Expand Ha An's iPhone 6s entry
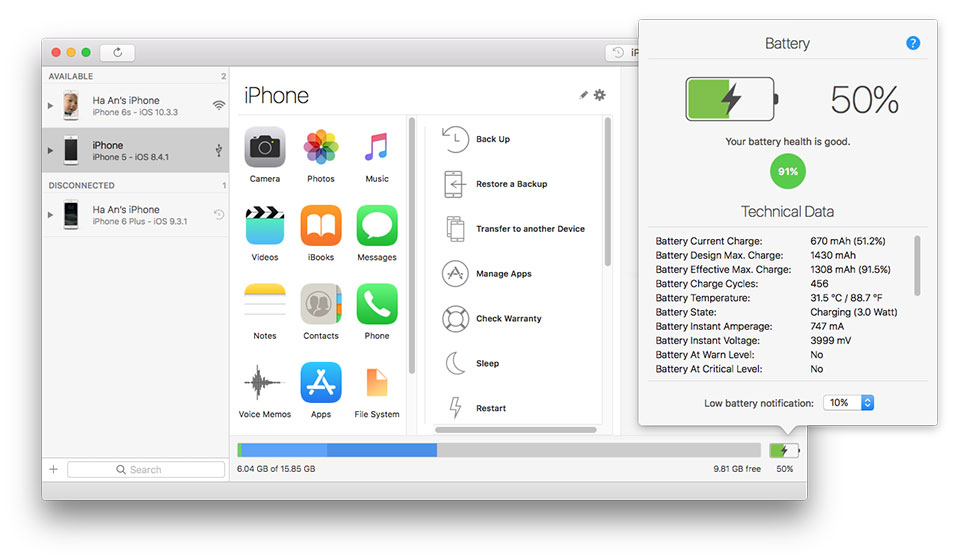960x560 pixels. click(x=51, y=105)
